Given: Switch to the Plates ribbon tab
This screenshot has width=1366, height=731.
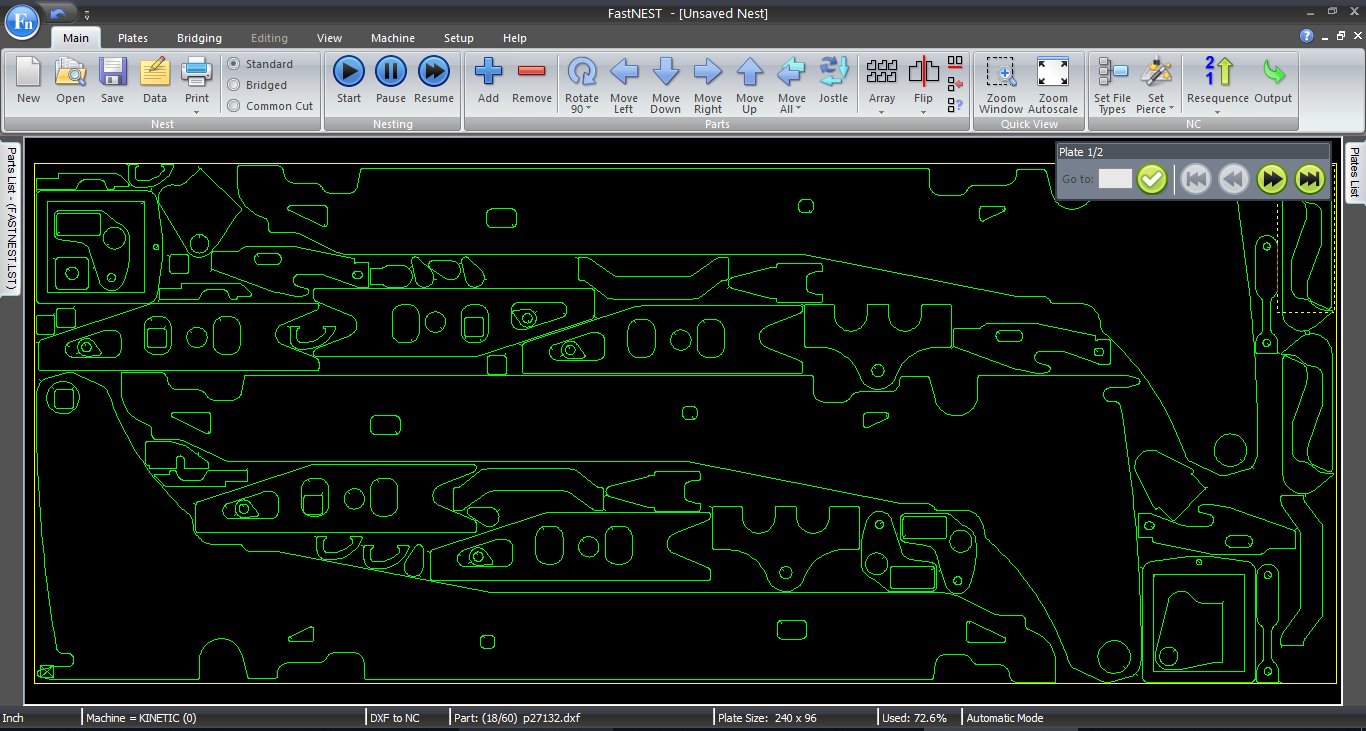Looking at the screenshot, I should [133, 38].
